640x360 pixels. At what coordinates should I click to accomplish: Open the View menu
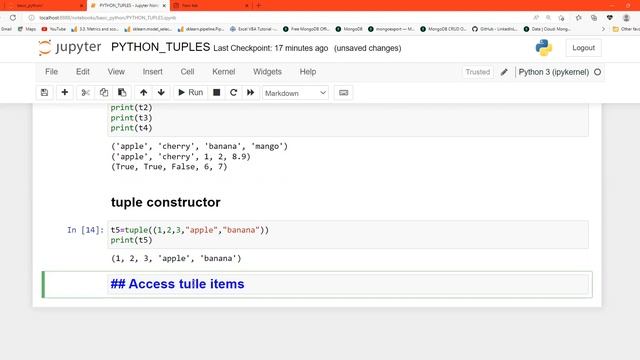[116, 72]
